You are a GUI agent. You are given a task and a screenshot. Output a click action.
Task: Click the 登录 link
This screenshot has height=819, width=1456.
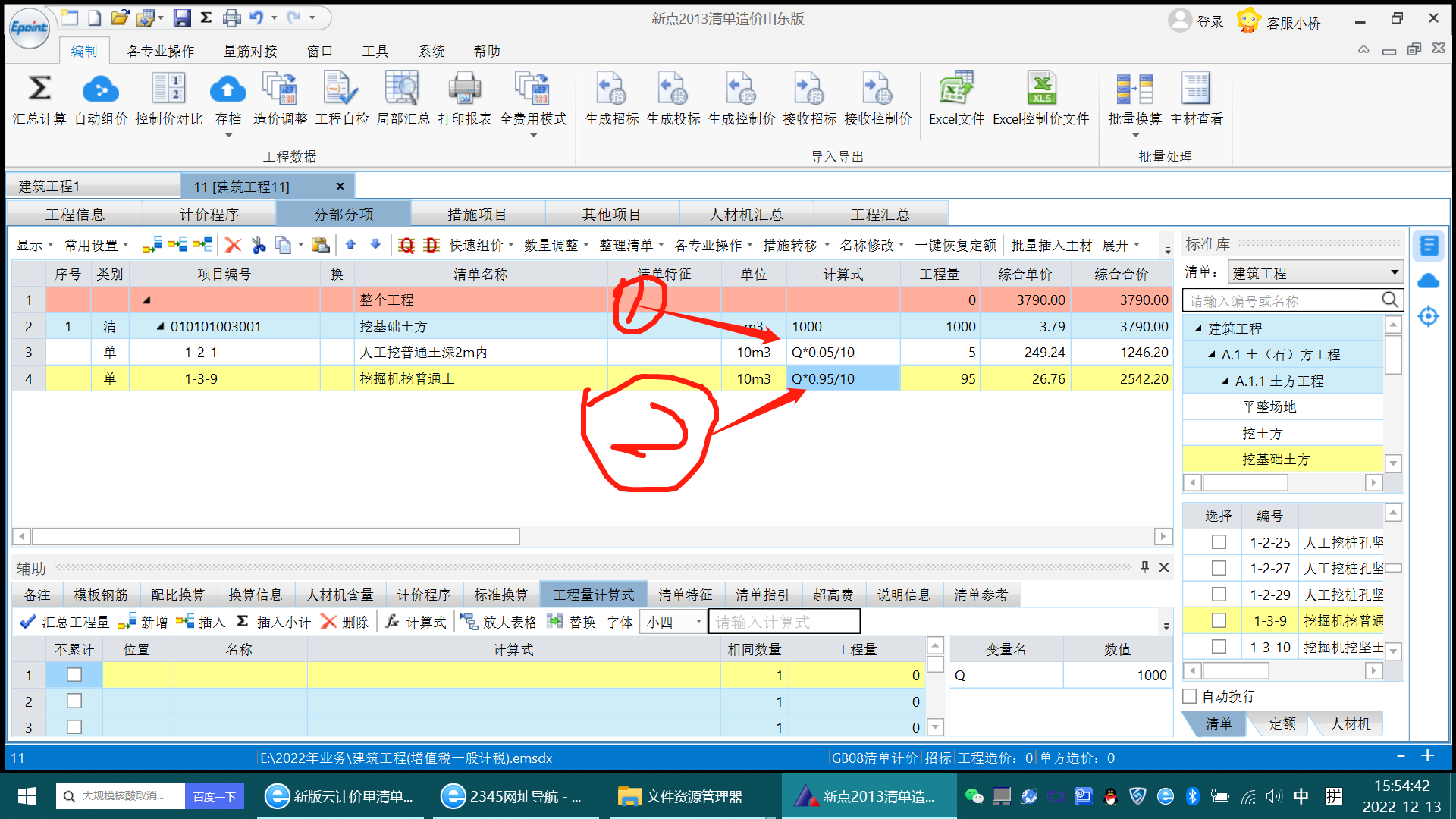[x=1210, y=21]
